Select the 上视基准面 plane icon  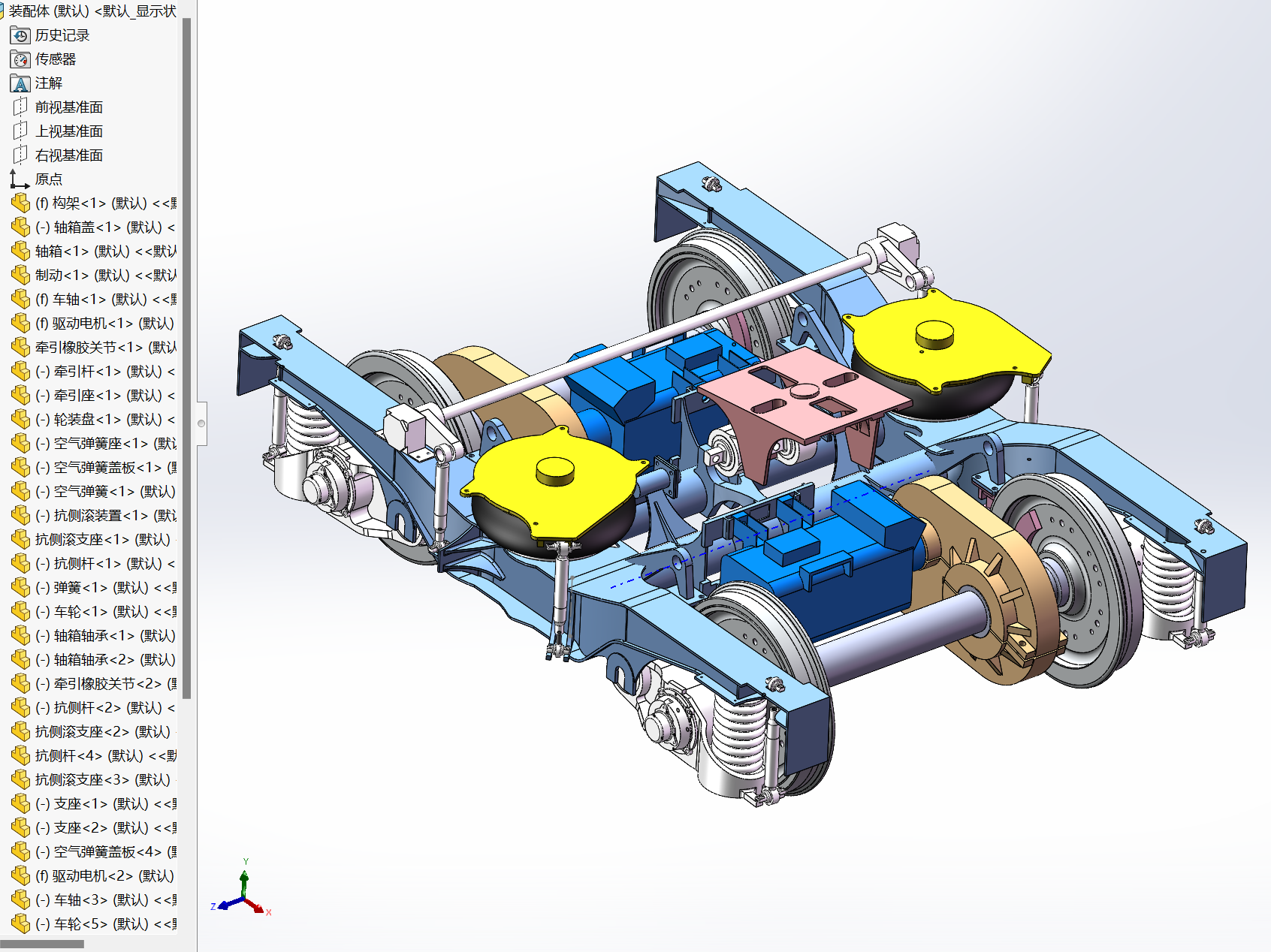[21, 131]
